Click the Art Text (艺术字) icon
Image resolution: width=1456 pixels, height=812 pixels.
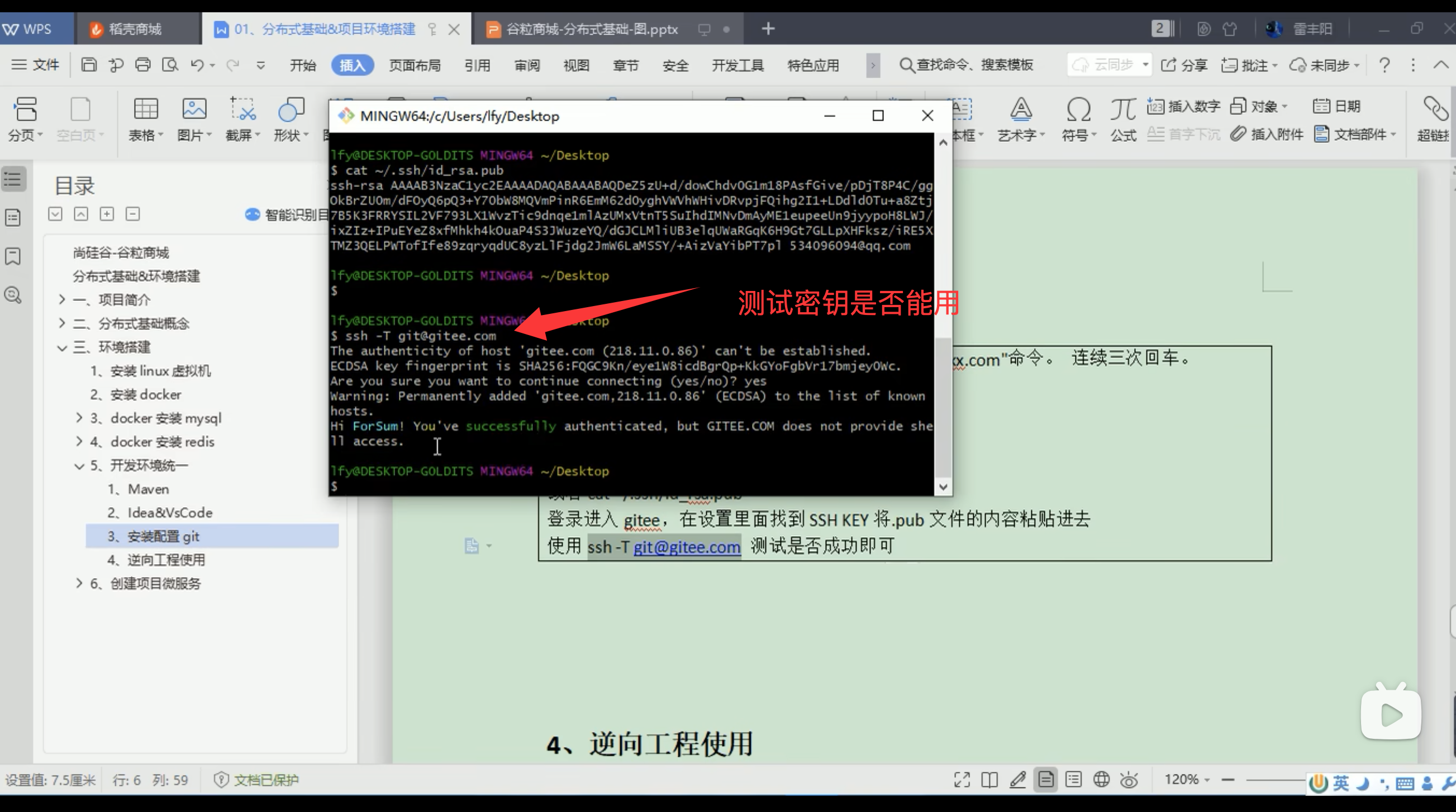click(x=1021, y=109)
